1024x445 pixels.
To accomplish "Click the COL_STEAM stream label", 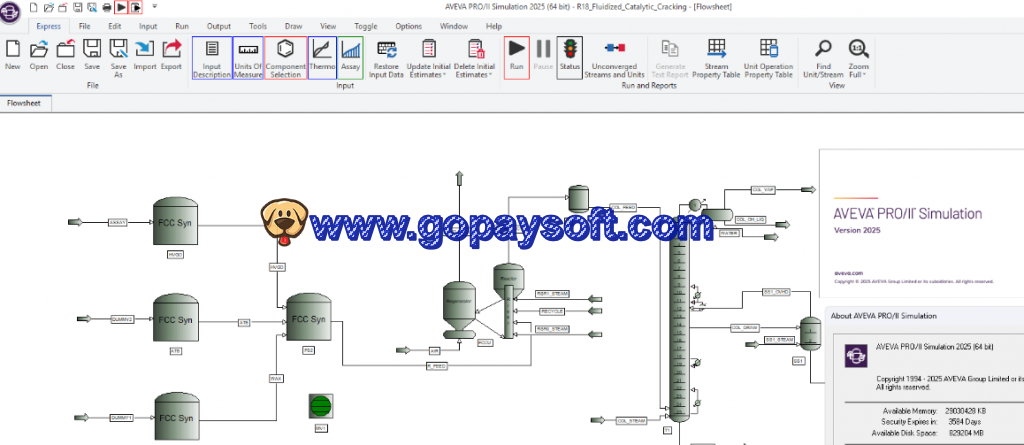I will 632,421.
